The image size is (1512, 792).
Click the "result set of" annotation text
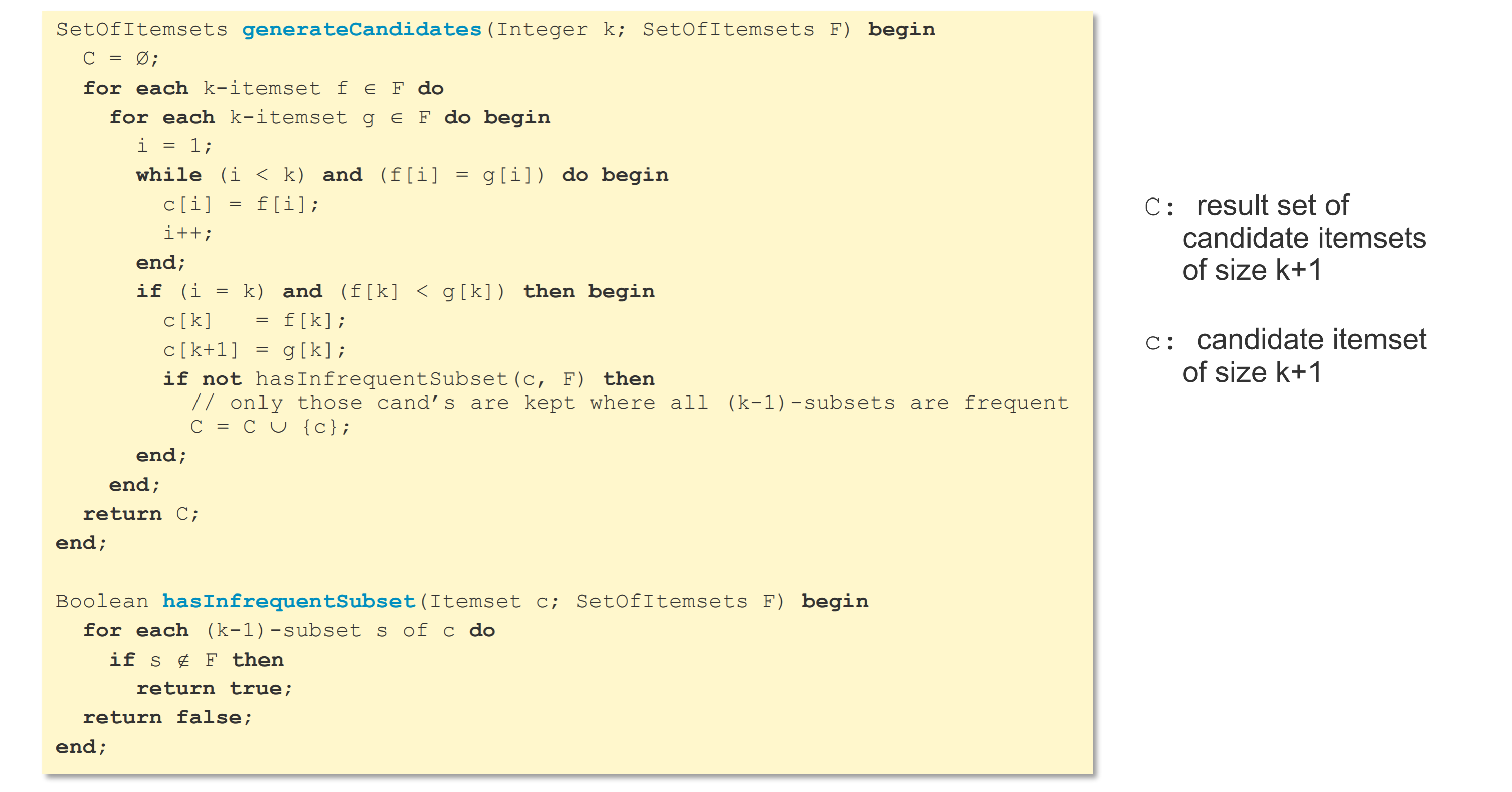[x=1273, y=206]
